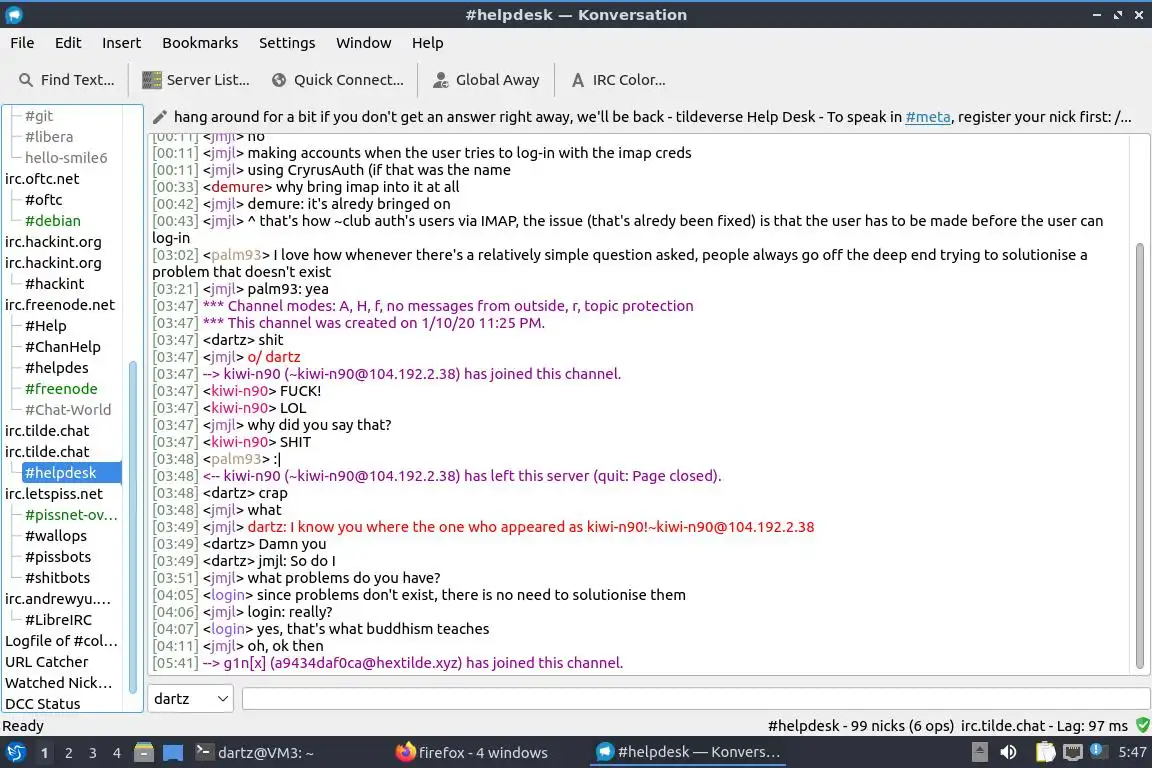Click the Konversation taskbar entry icon
Screen dimensions: 1152x768
tap(605, 752)
